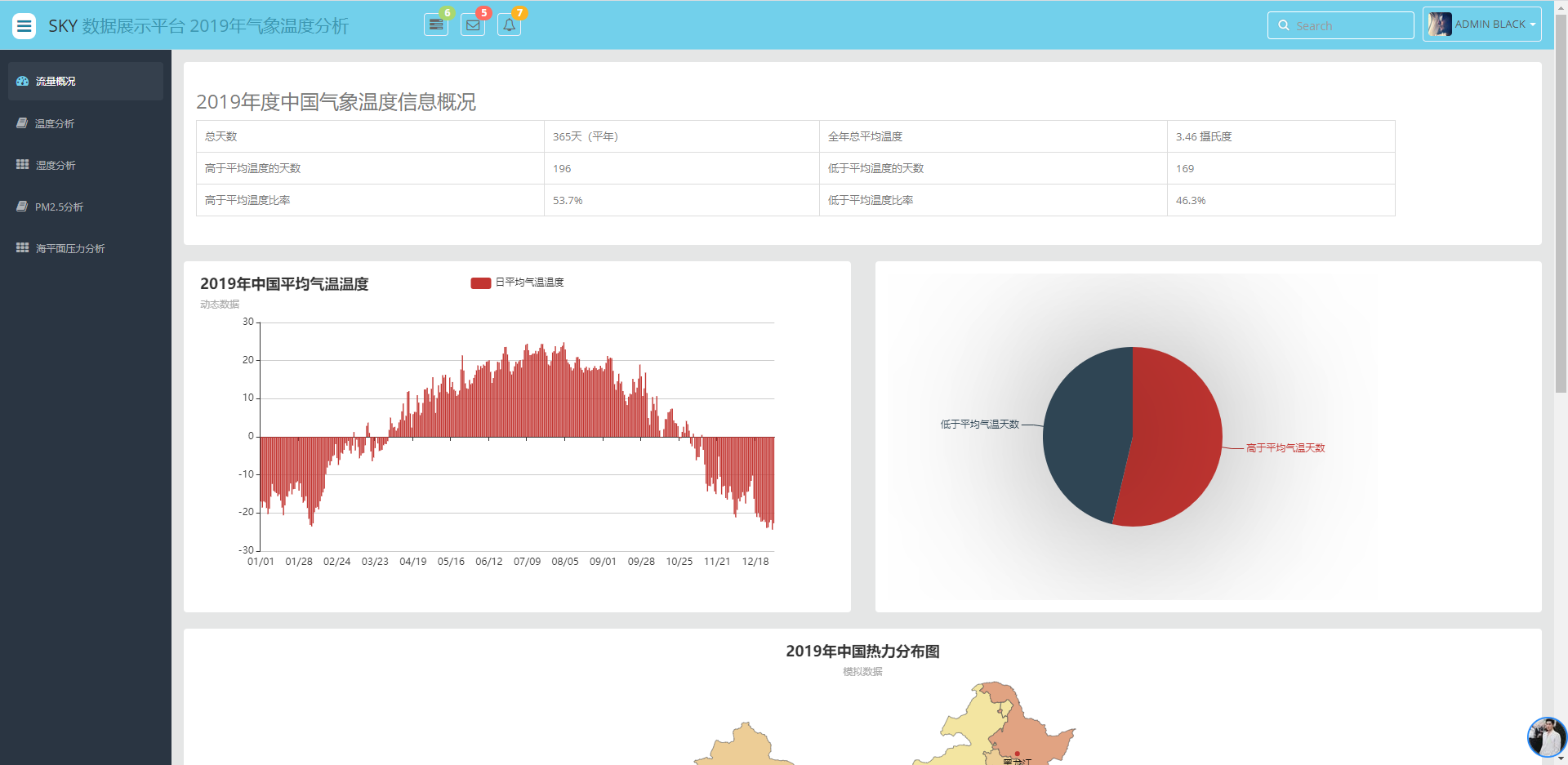1568x765 pixels.
Task: Click the floating avatar at bottom right
Action: click(x=1547, y=737)
